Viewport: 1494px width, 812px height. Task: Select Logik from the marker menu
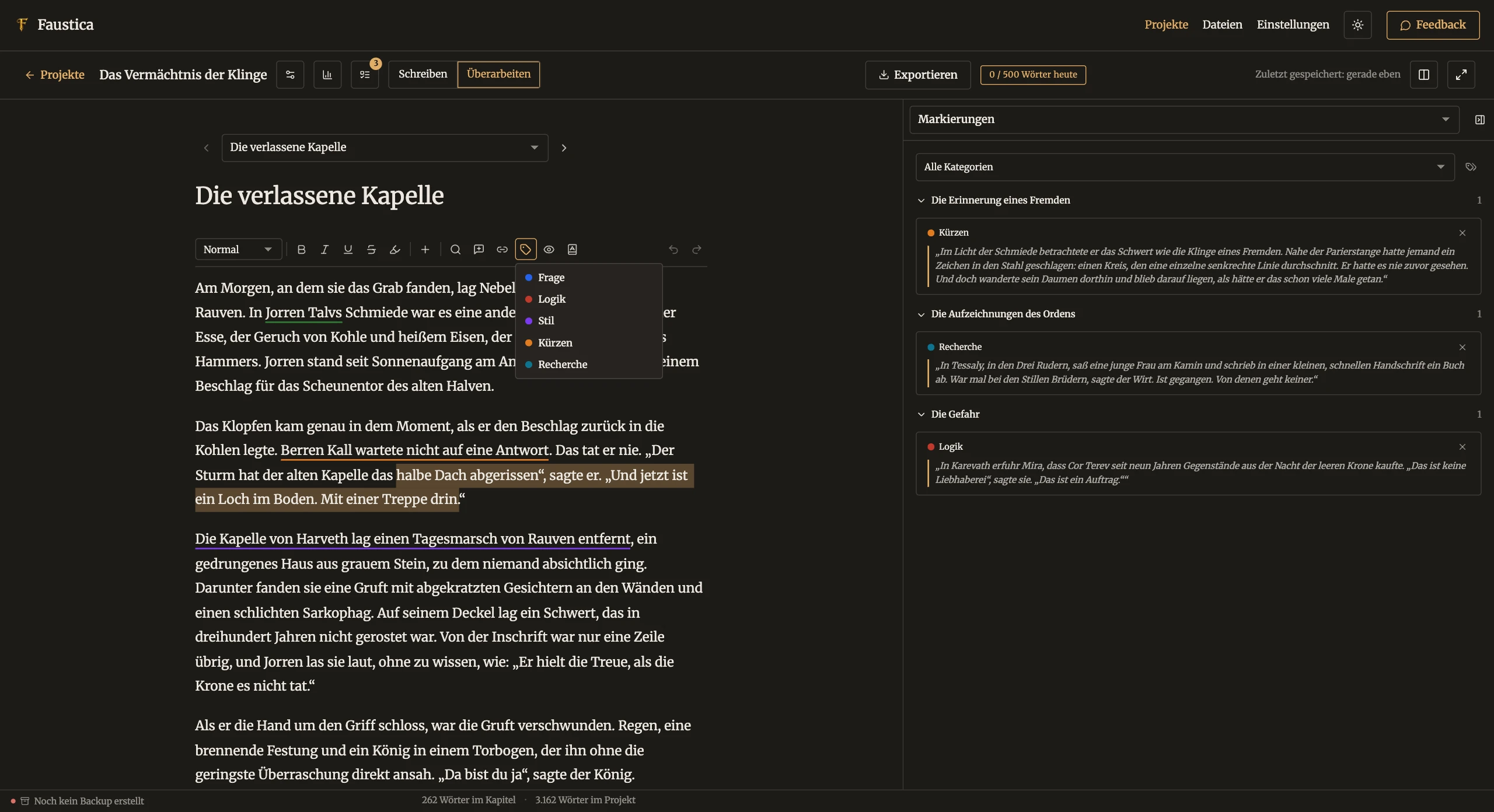coord(589,299)
